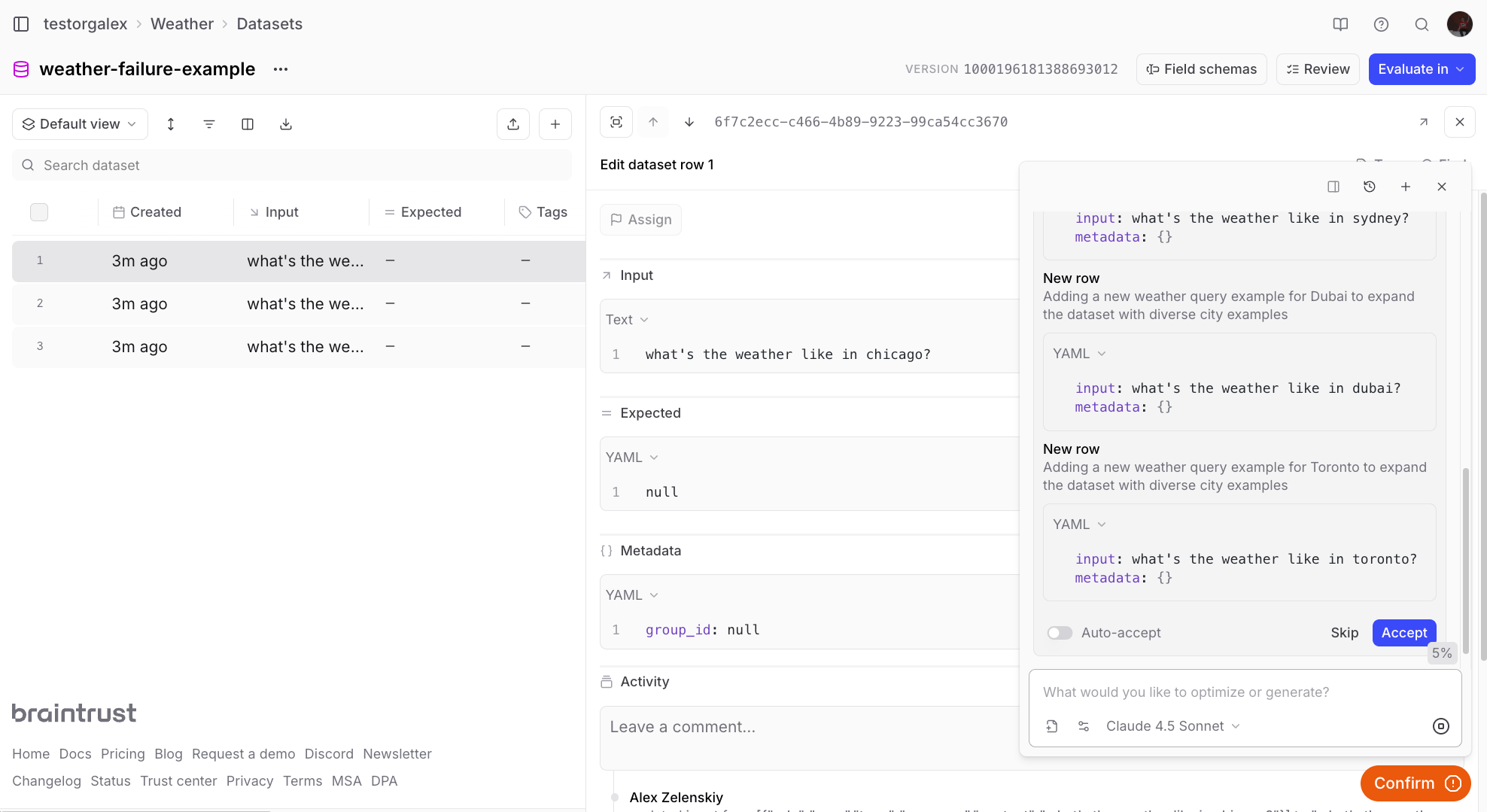Open the help question mark icon
Viewport: 1487px width, 812px height.
pos(1381,24)
